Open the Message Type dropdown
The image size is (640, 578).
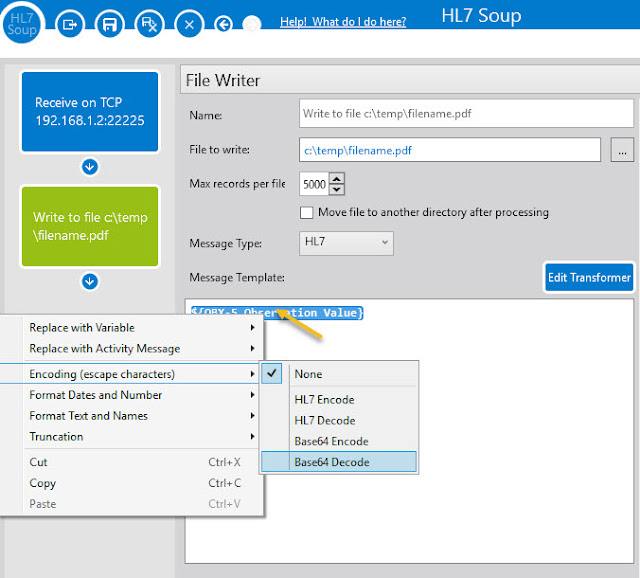[346, 243]
